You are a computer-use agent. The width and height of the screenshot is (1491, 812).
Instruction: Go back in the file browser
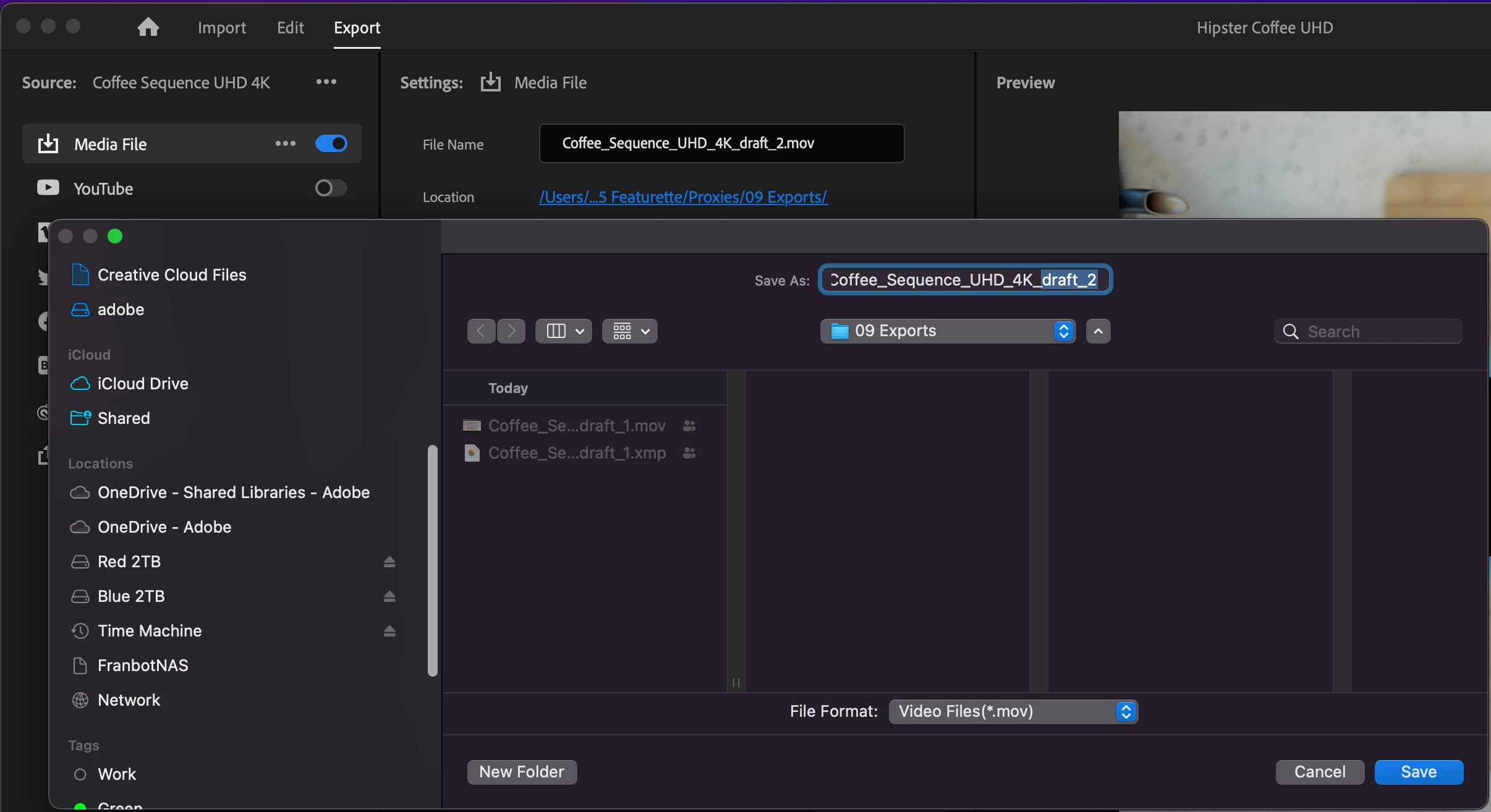coord(481,331)
